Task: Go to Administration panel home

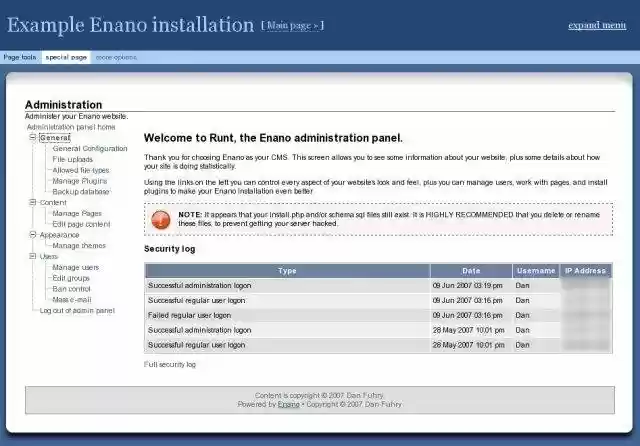Action: 71,127
